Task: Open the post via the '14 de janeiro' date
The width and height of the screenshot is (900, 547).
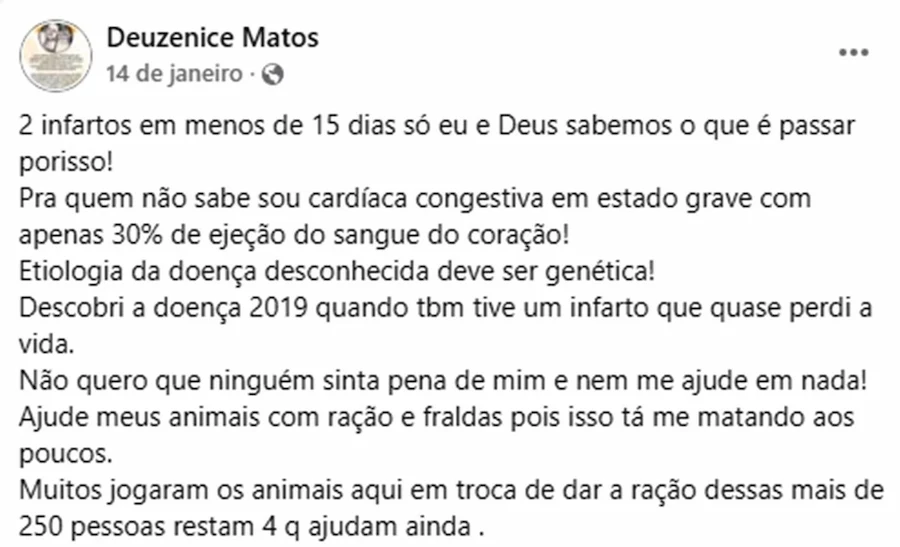Action: pos(174,74)
